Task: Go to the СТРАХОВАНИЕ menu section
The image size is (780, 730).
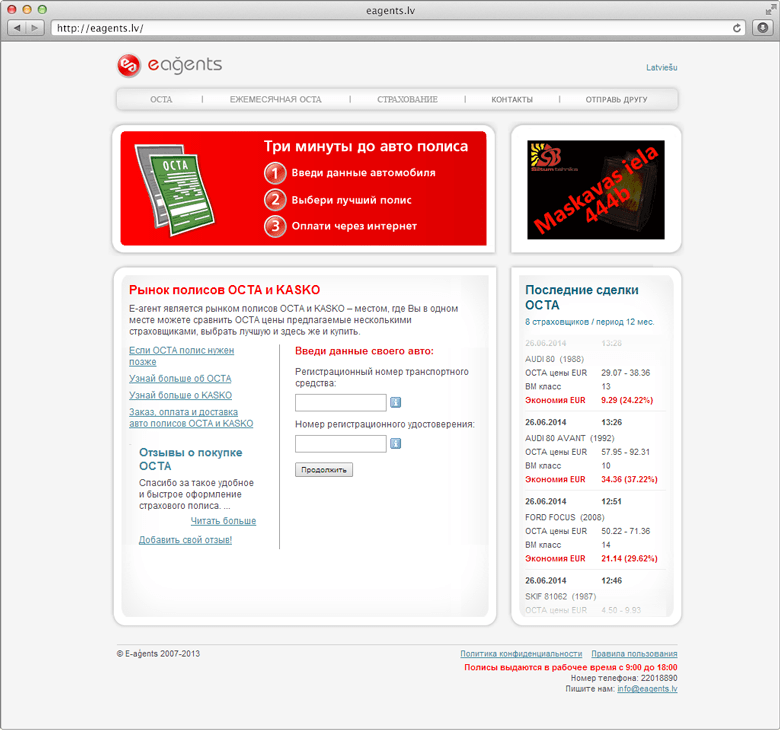Action: click(407, 100)
